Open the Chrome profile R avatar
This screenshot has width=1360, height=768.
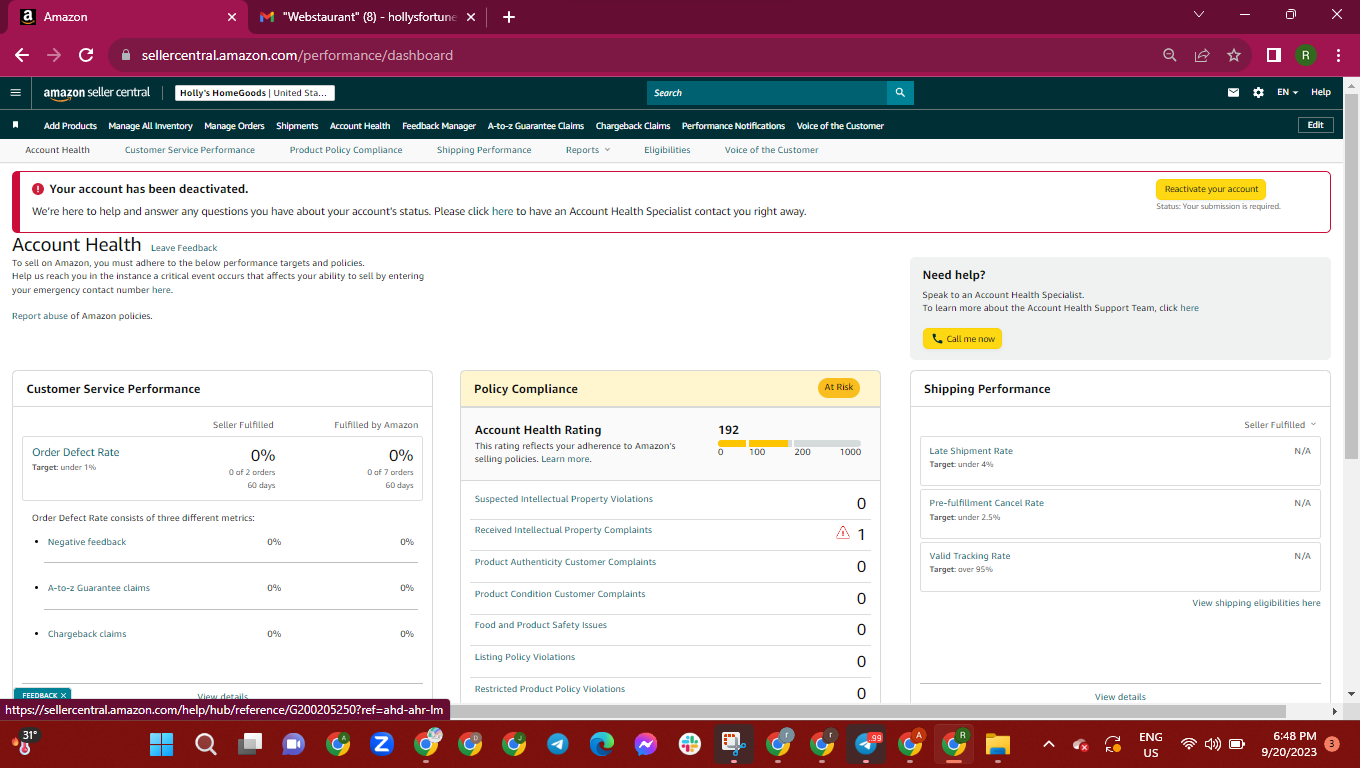[x=1306, y=55]
